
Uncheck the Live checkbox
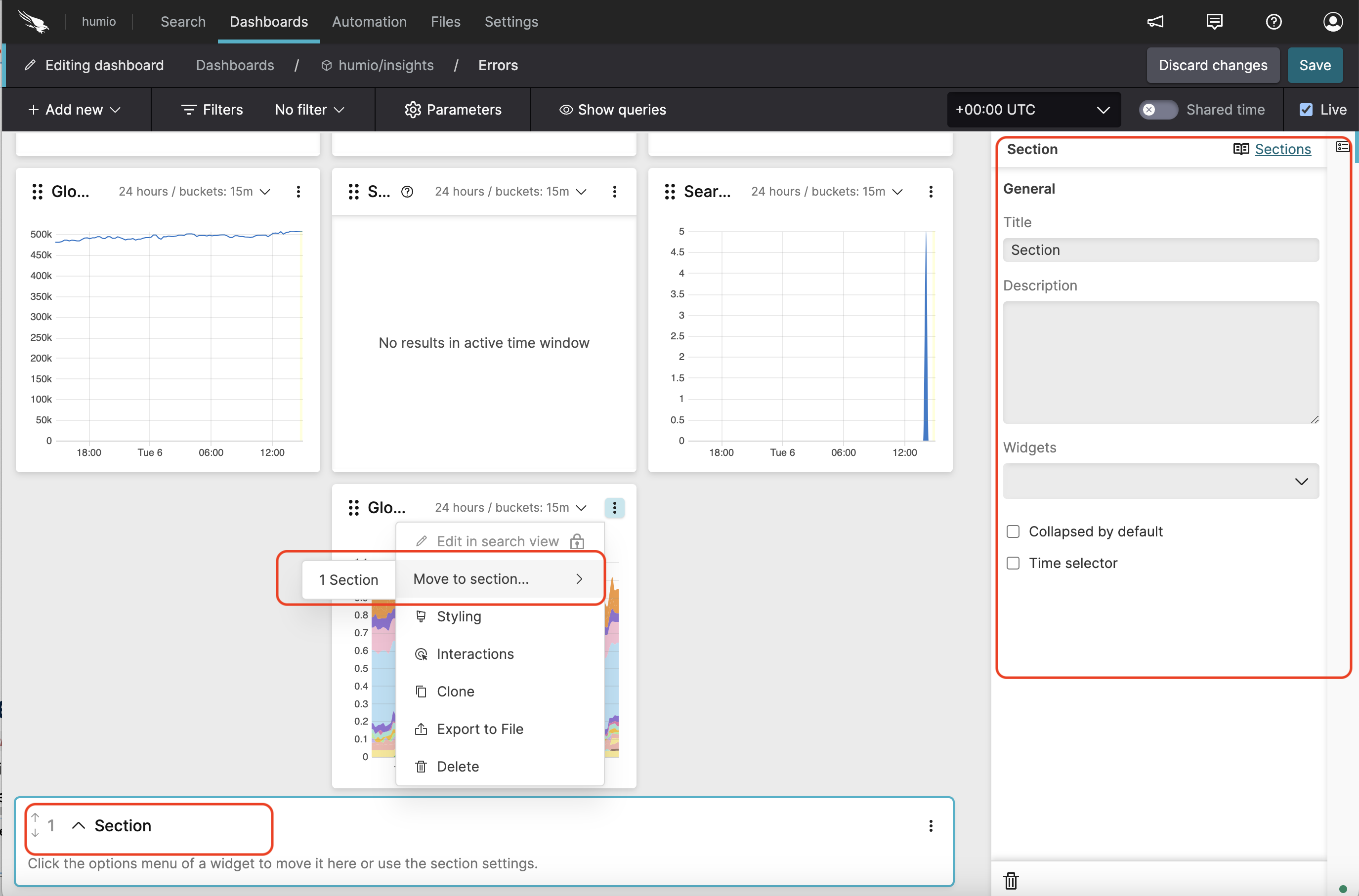tap(1306, 110)
